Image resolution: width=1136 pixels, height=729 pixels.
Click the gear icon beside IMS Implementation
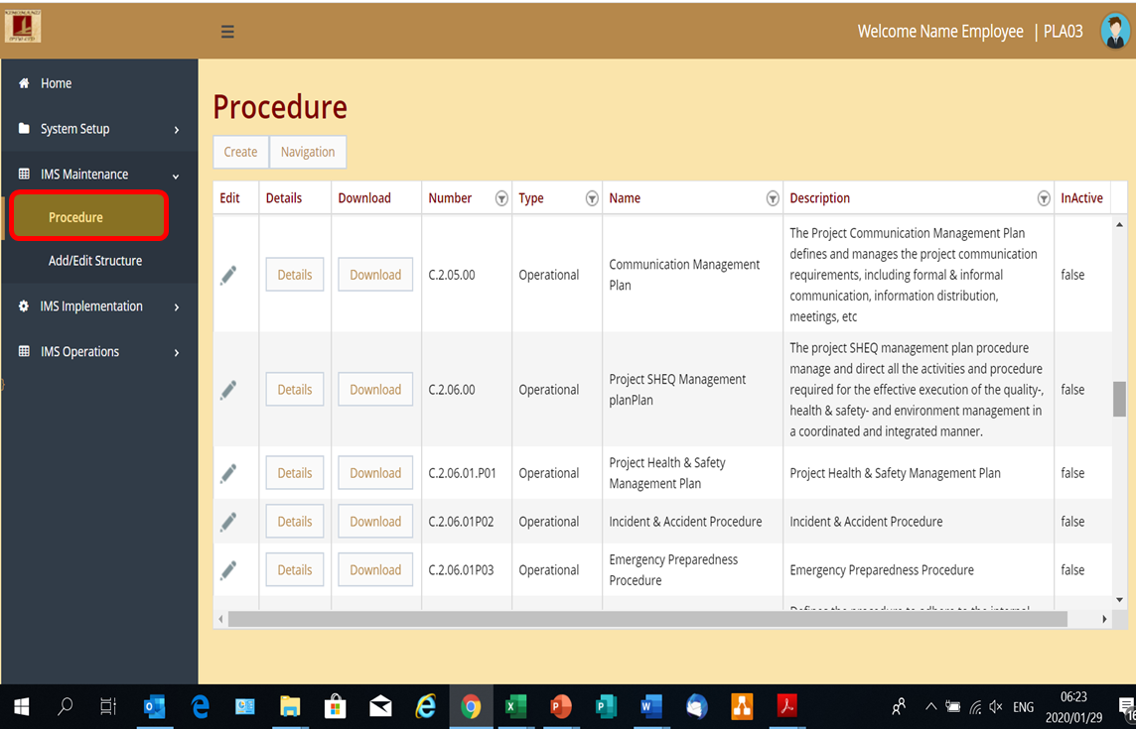click(23, 306)
